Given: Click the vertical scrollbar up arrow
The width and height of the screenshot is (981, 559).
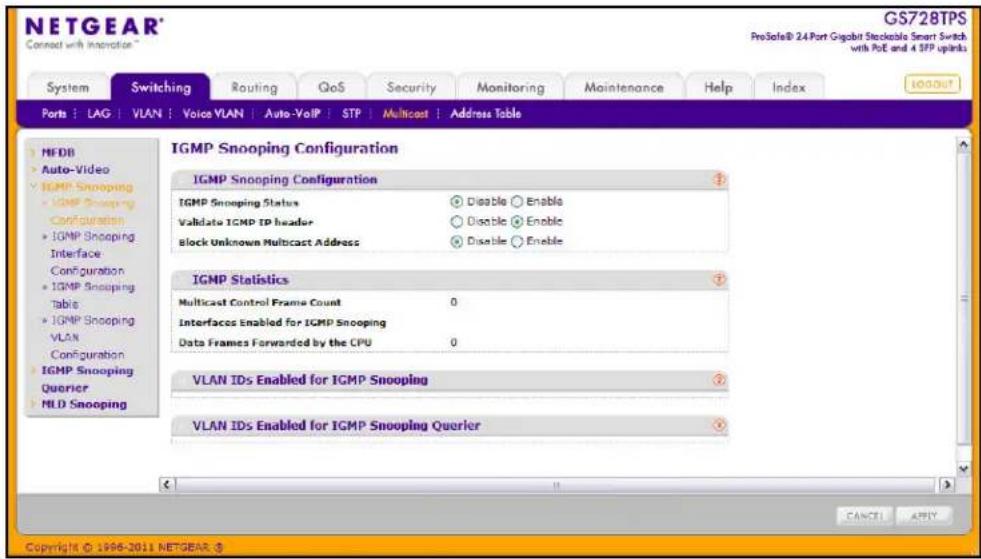Looking at the screenshot, I should coord(963,145).
